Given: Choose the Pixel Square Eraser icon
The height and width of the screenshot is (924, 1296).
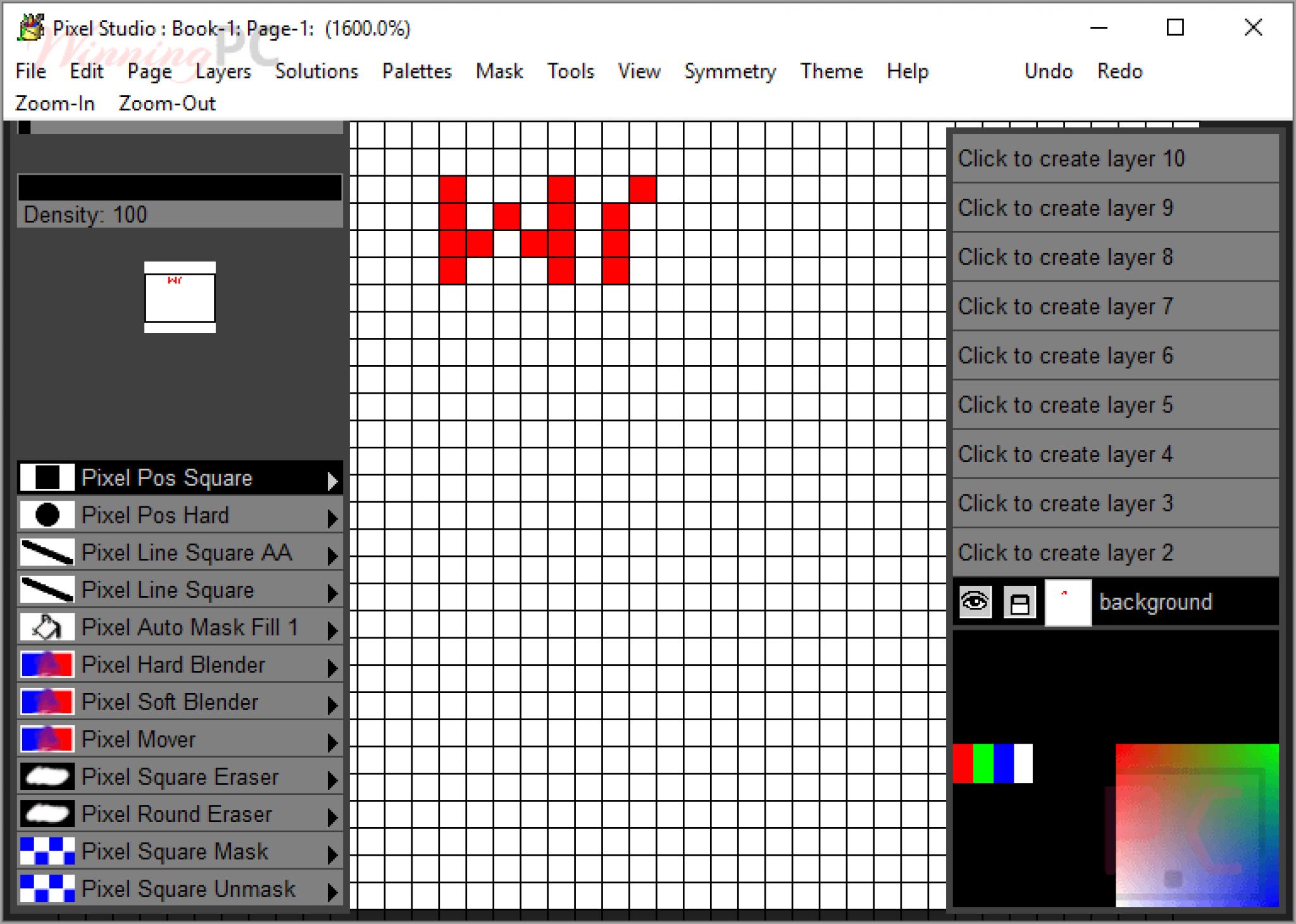Looking at the screenshot, I should click(47, 777).
